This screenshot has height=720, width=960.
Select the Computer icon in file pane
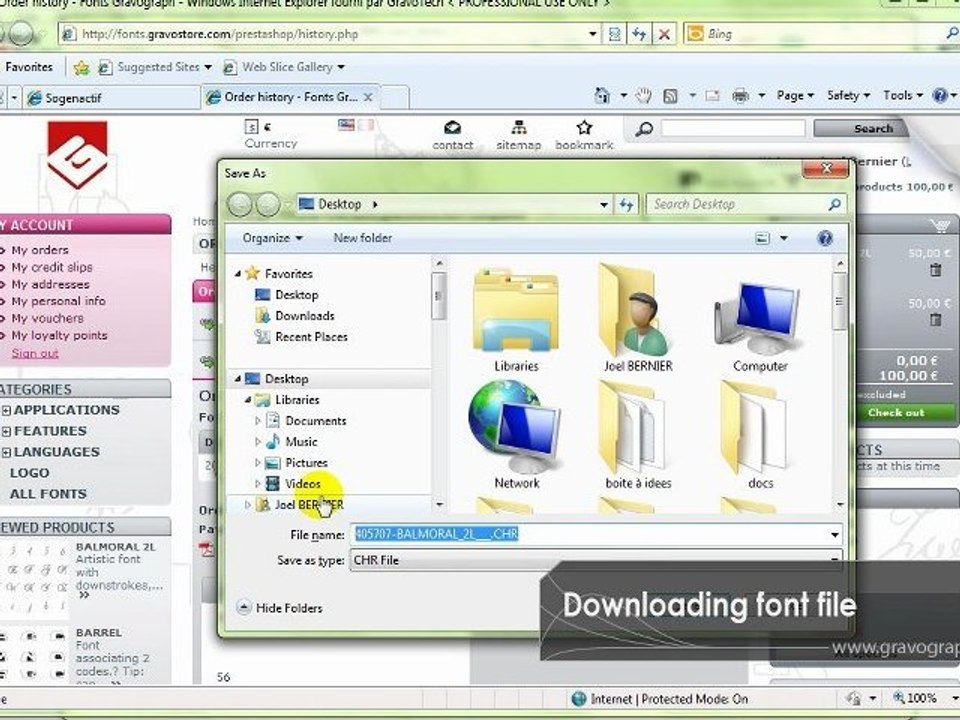[759, 316]
